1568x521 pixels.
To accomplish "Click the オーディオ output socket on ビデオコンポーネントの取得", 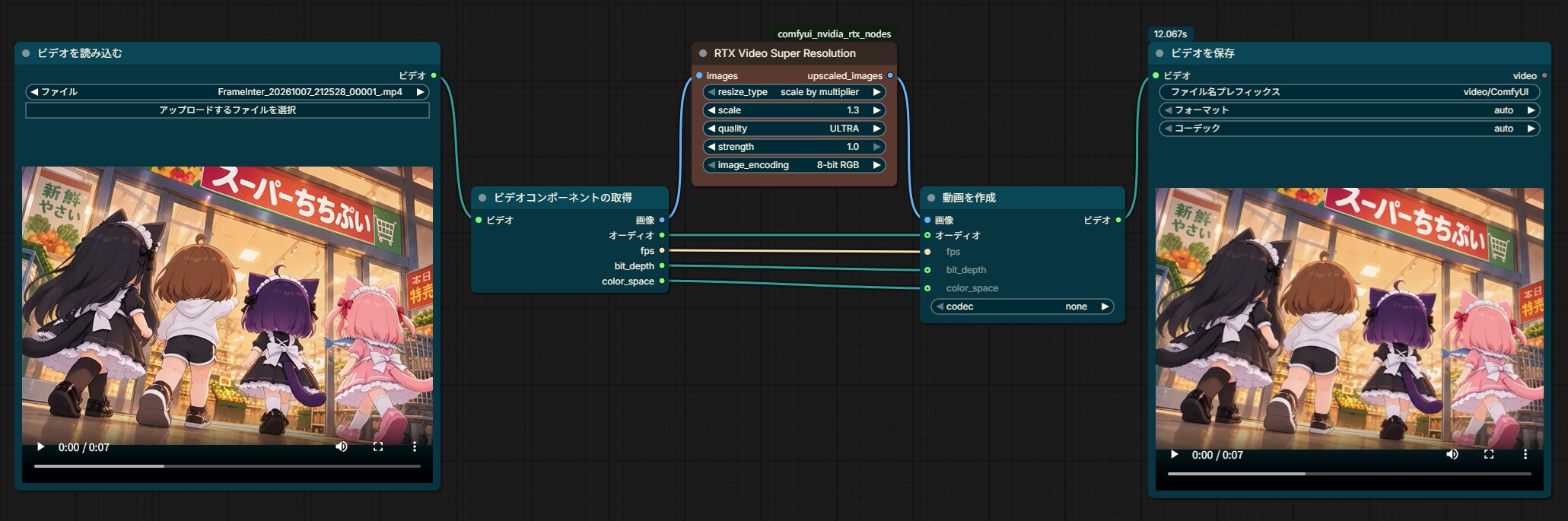I will coord(662,235).
